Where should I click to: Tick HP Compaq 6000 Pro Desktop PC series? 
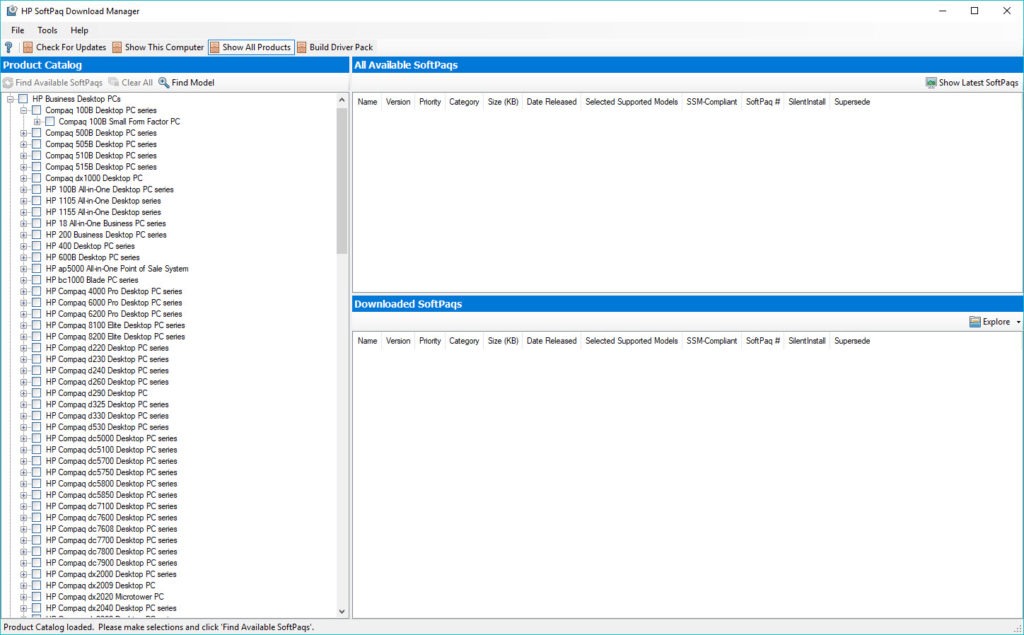click(x=37, y=302)
